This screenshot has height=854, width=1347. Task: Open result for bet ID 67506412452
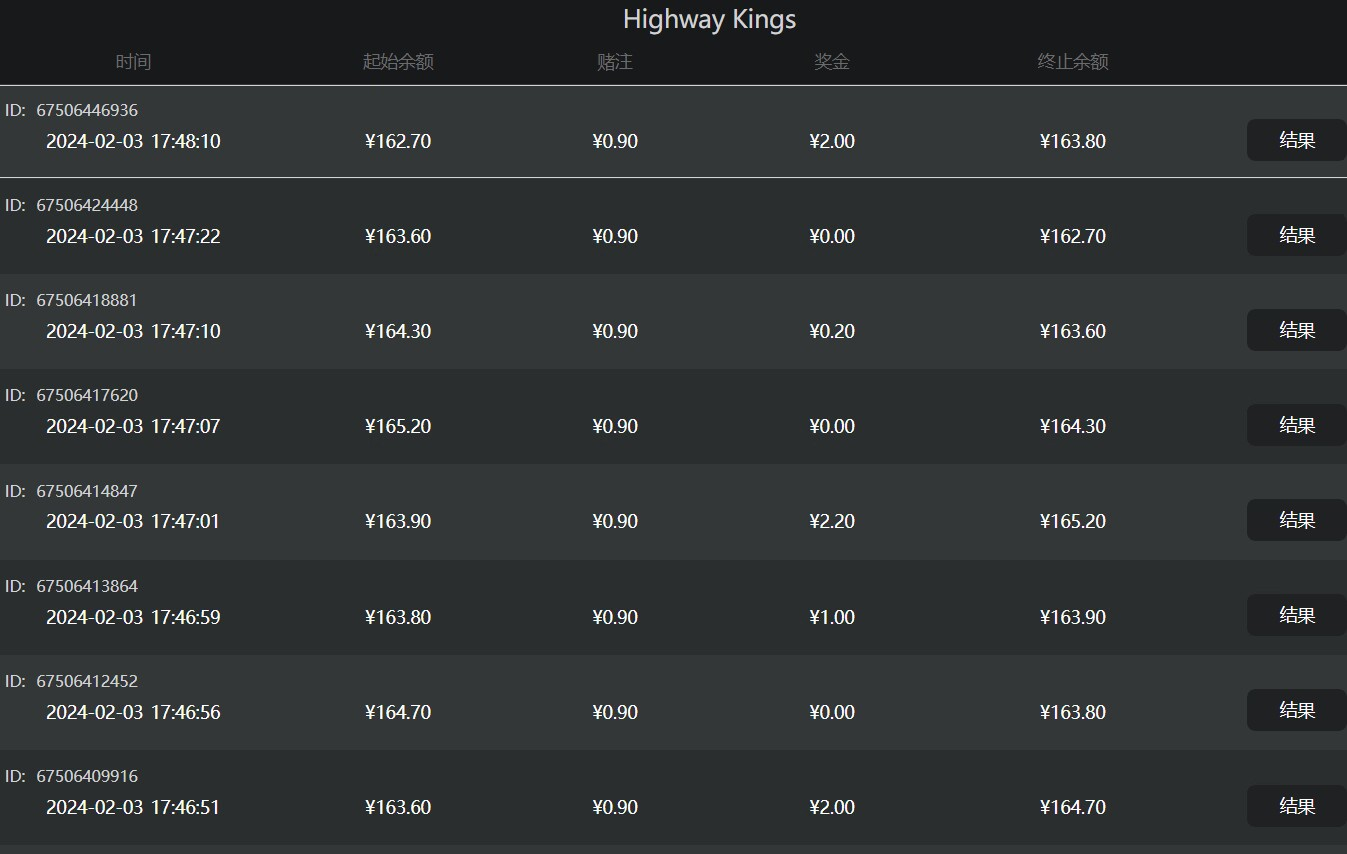pos(1296,710)
